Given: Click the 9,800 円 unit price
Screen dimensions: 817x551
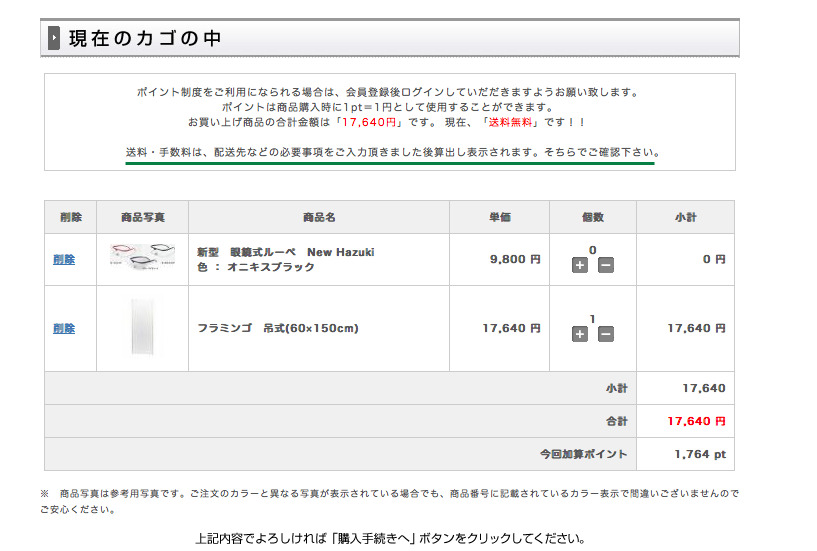Looking at the screenshot, I should click(515, 259).
